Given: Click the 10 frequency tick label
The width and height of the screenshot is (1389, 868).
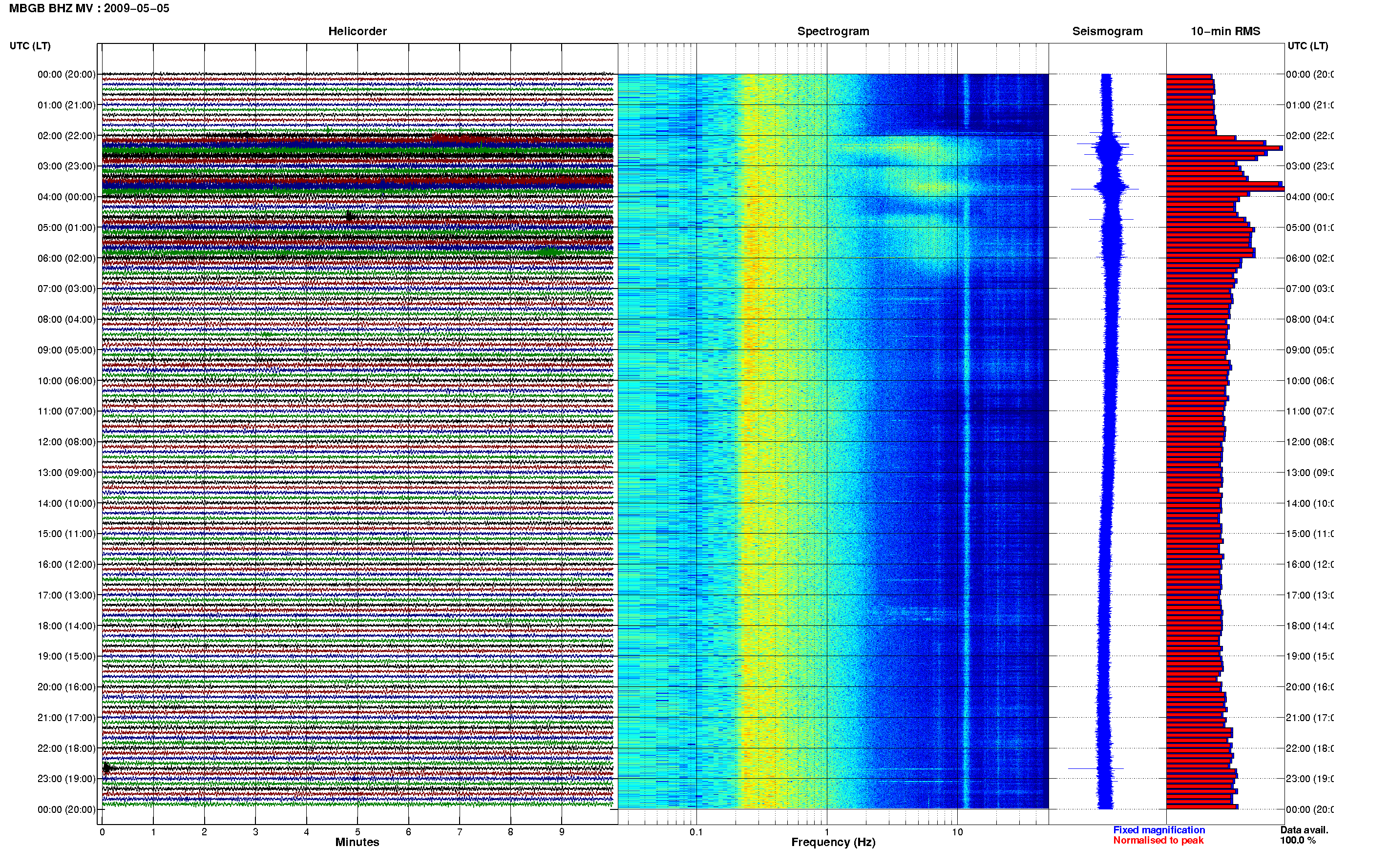Looking at the screenshot, I should tap(957, 832).
